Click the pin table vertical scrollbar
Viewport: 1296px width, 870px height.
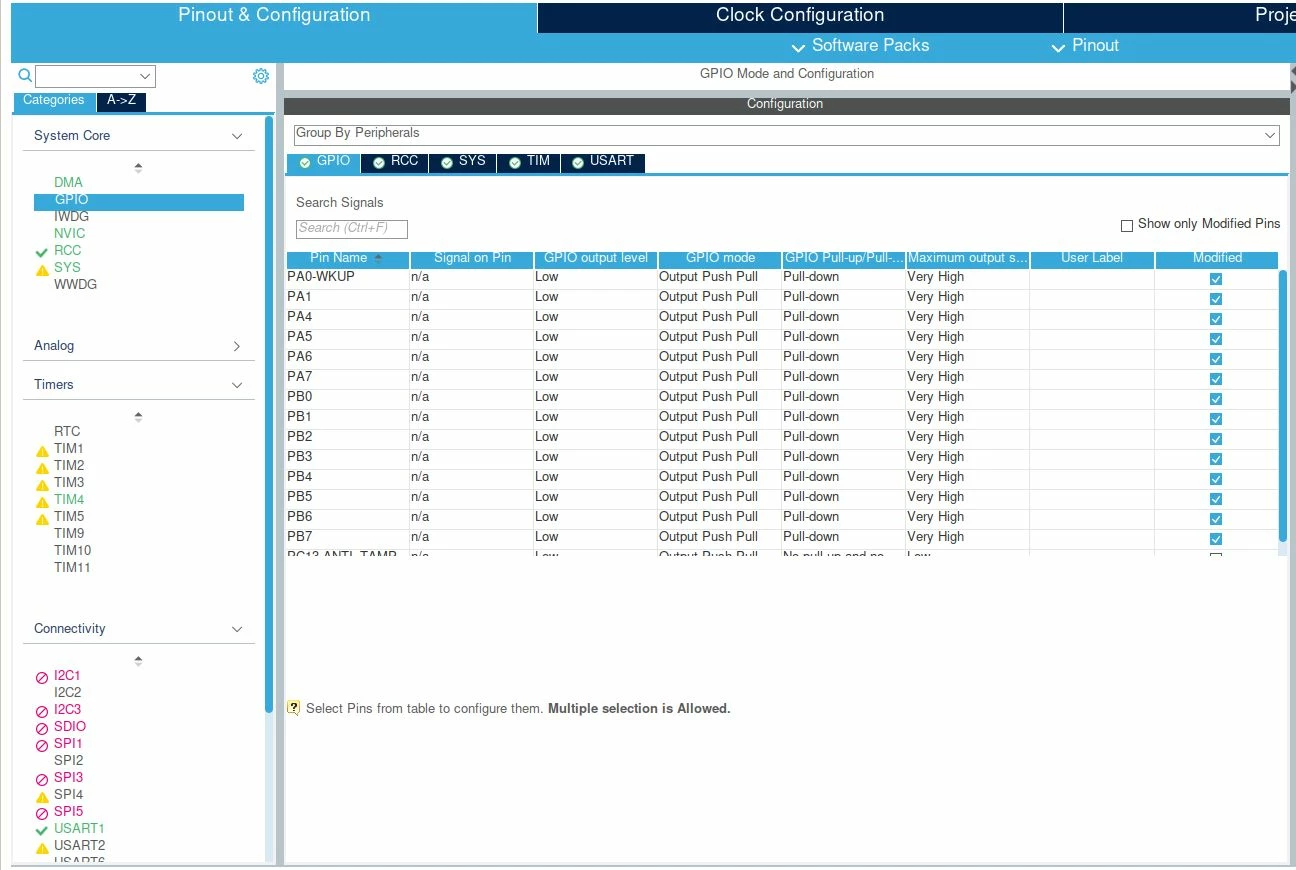(1284, 405)
